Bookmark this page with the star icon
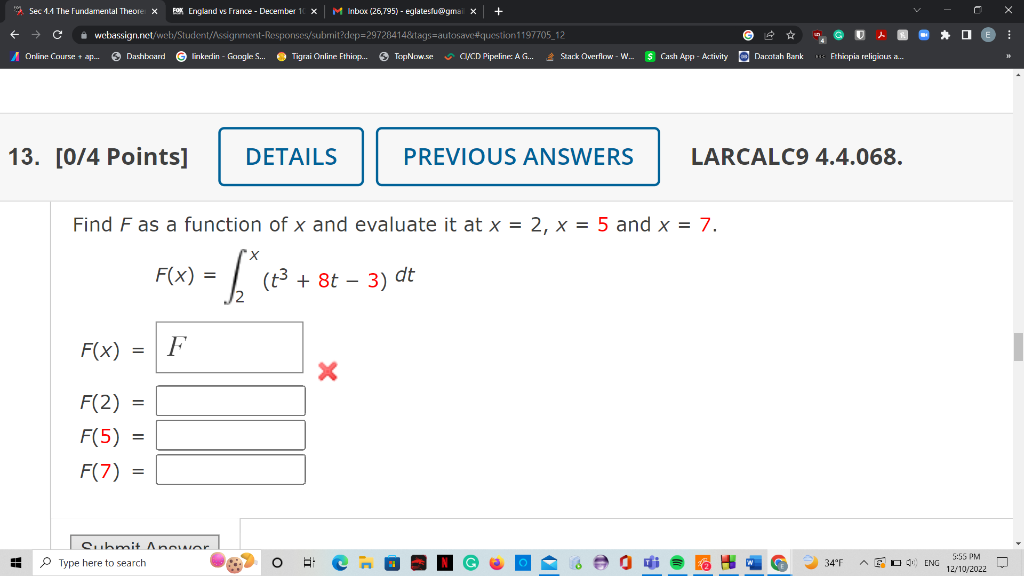1024x576 pixels. click(790, 33)
